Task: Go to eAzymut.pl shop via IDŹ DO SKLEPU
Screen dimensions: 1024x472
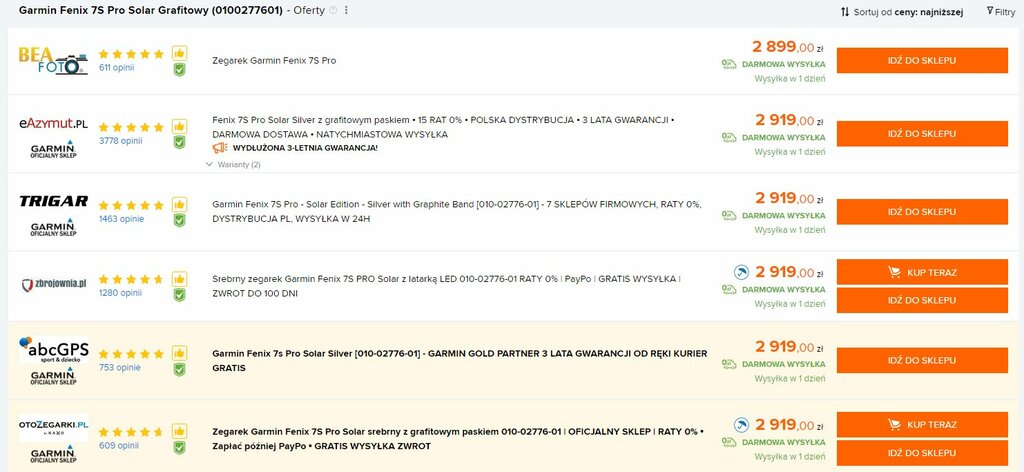Action: coord(922,134)
